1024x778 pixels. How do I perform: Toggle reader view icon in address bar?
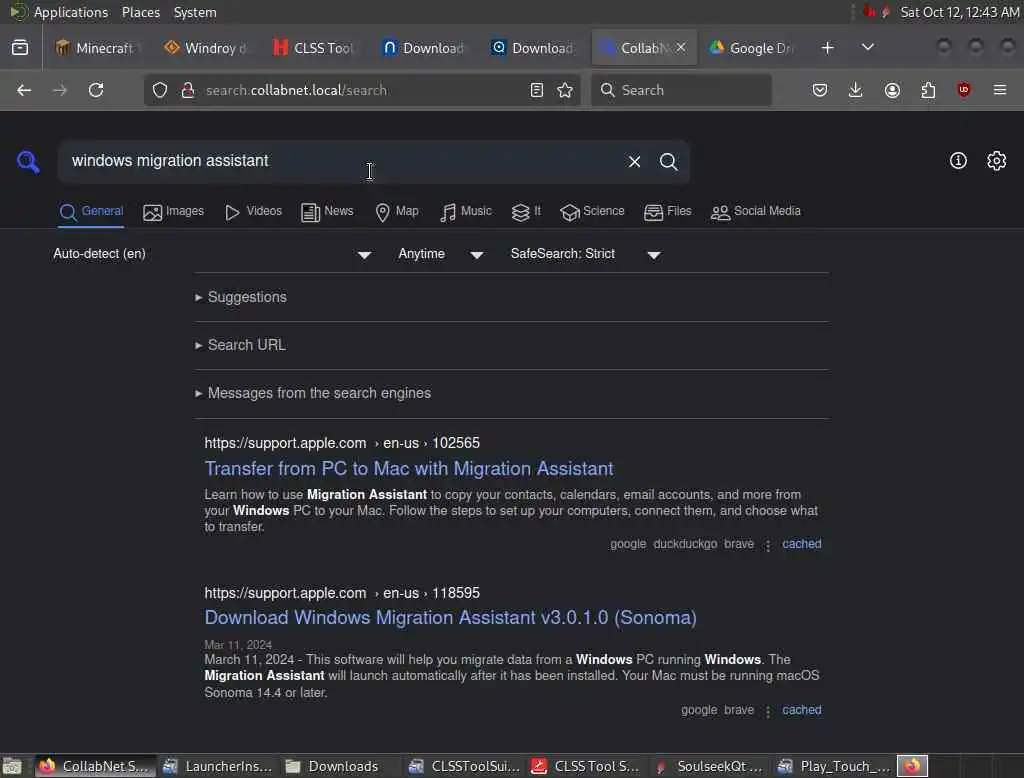(x=537, y=90)
